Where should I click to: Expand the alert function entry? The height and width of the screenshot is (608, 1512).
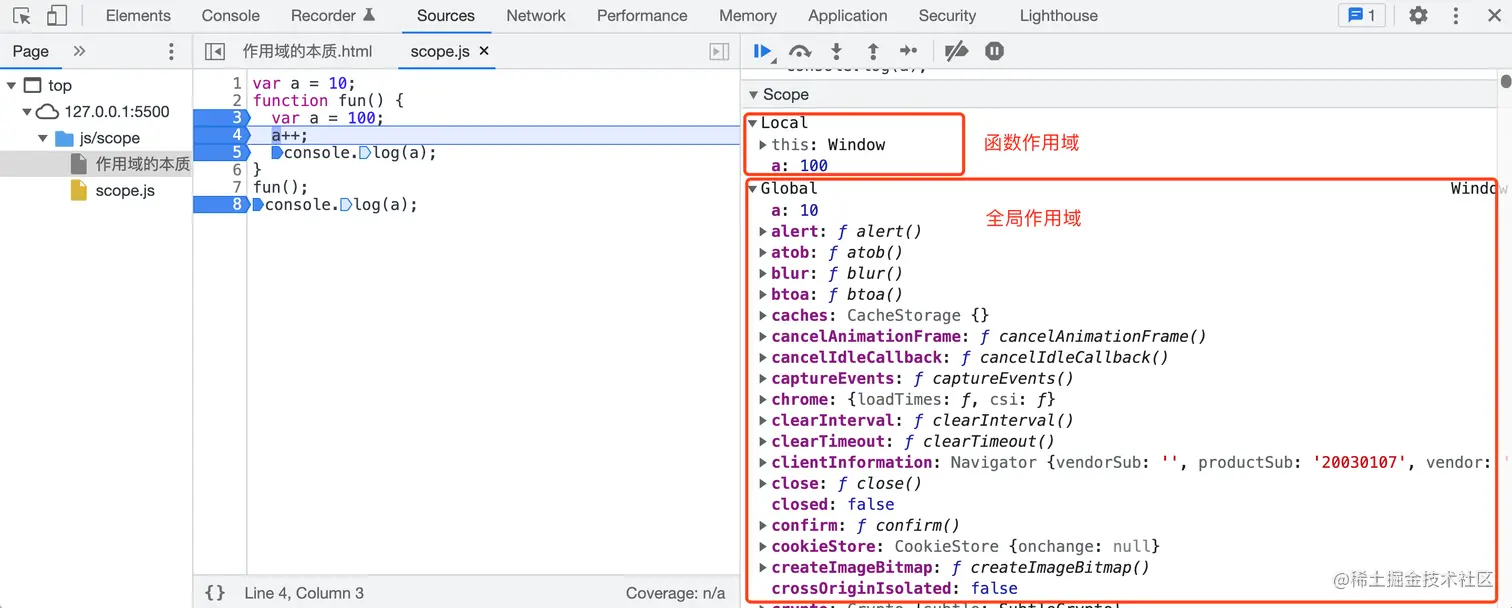pos(763,231)
